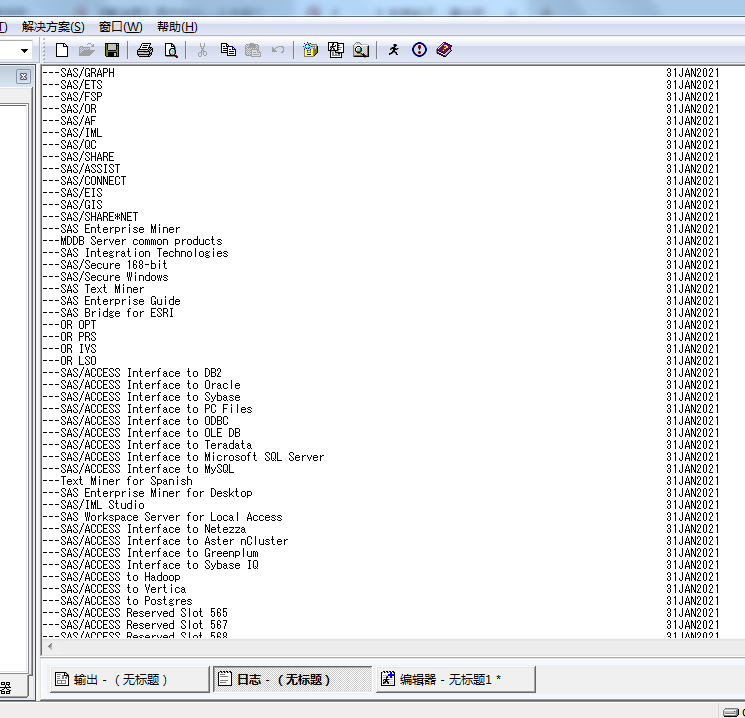Click SAS/ACCESS to Vertica line
Viewport: 745px width, 718px height.
coord(115,589)
